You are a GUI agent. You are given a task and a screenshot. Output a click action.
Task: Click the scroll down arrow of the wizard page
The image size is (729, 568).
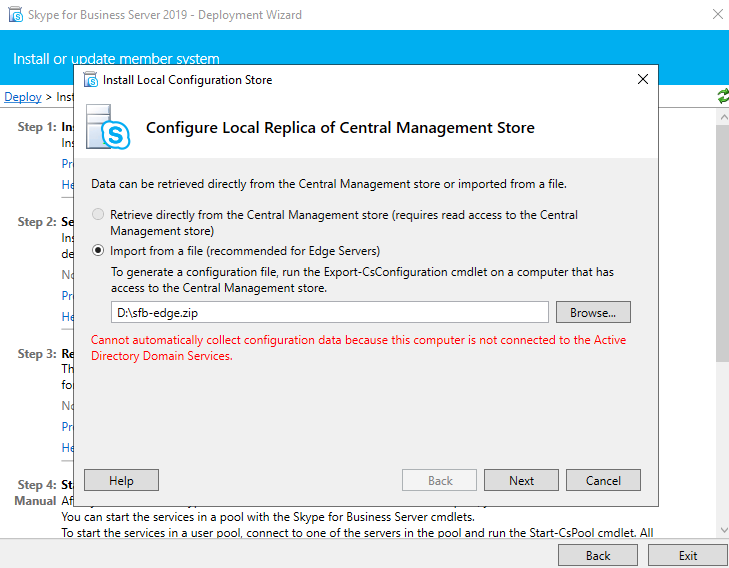pos(722,531)
